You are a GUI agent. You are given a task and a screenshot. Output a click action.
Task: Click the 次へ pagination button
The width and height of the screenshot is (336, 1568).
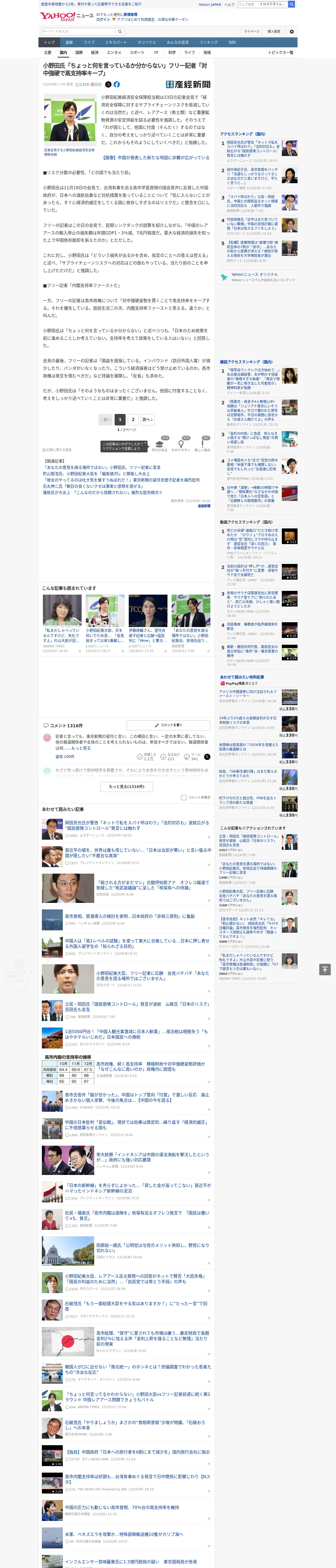pyautogui.click(x=147, y=419)
